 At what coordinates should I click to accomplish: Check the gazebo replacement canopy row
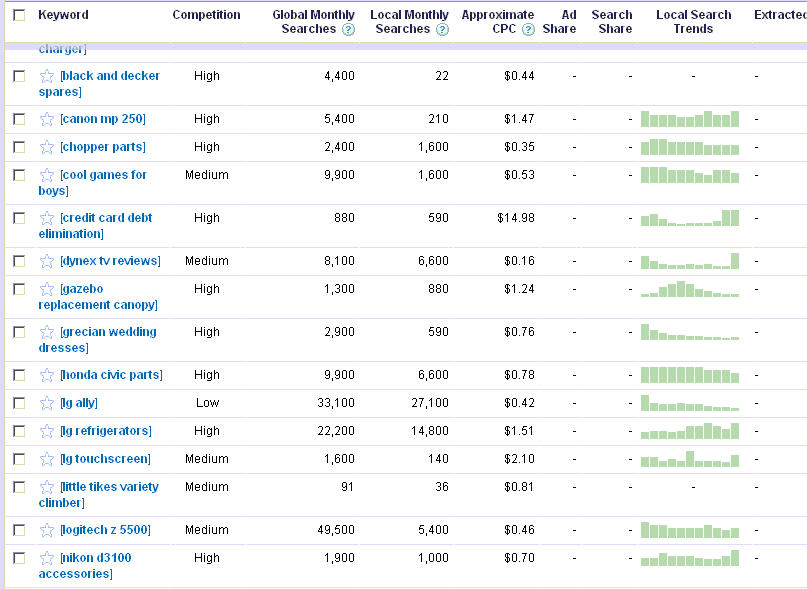(x=19, y=289)
